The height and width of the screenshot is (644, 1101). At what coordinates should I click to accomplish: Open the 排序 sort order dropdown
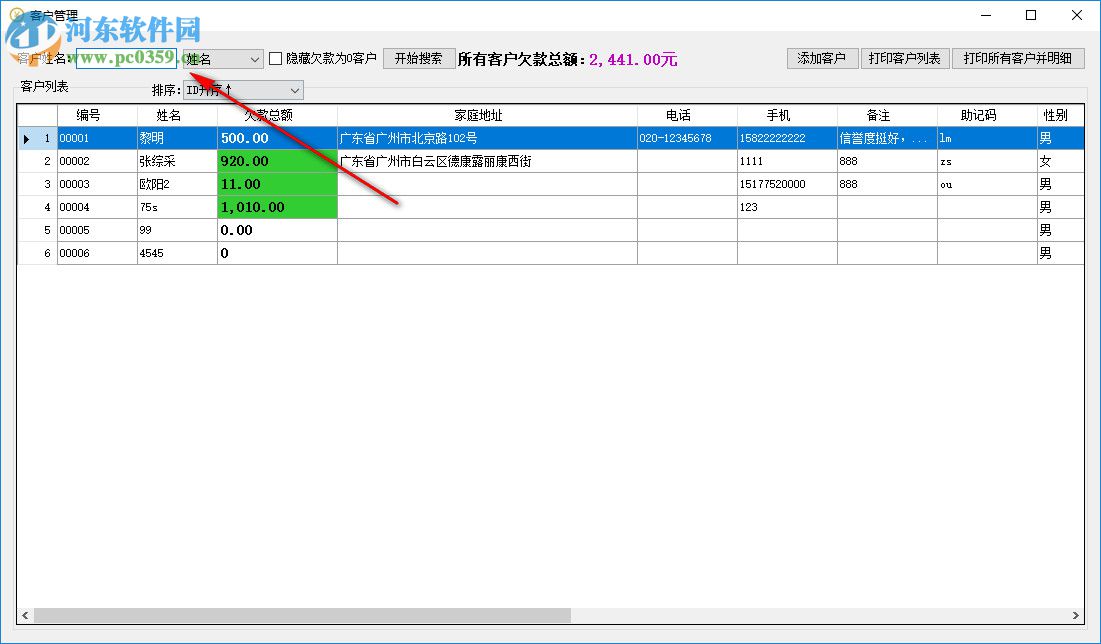pos(243,91)
